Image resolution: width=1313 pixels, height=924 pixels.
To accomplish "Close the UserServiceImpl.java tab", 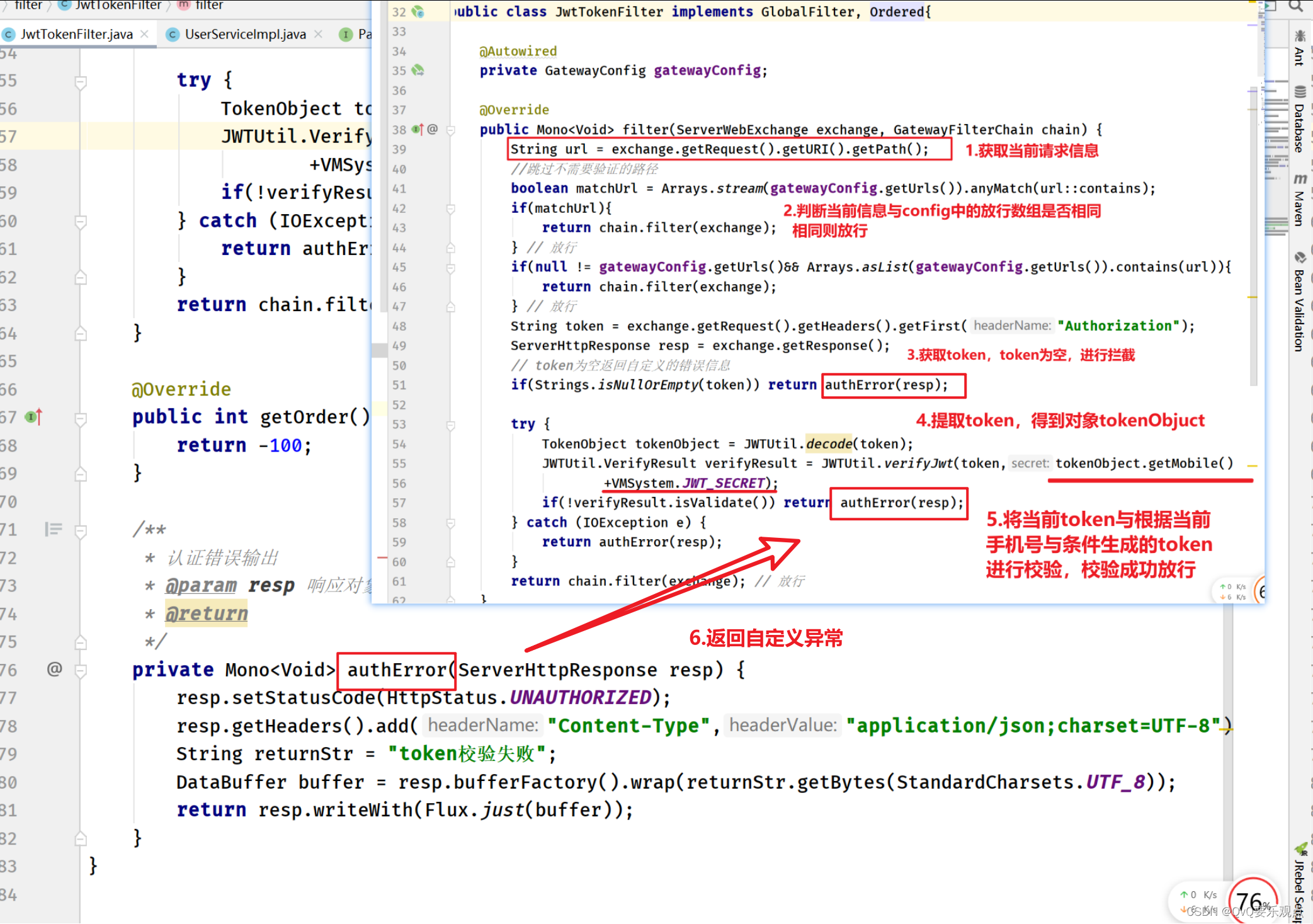I will pos(318,34).
